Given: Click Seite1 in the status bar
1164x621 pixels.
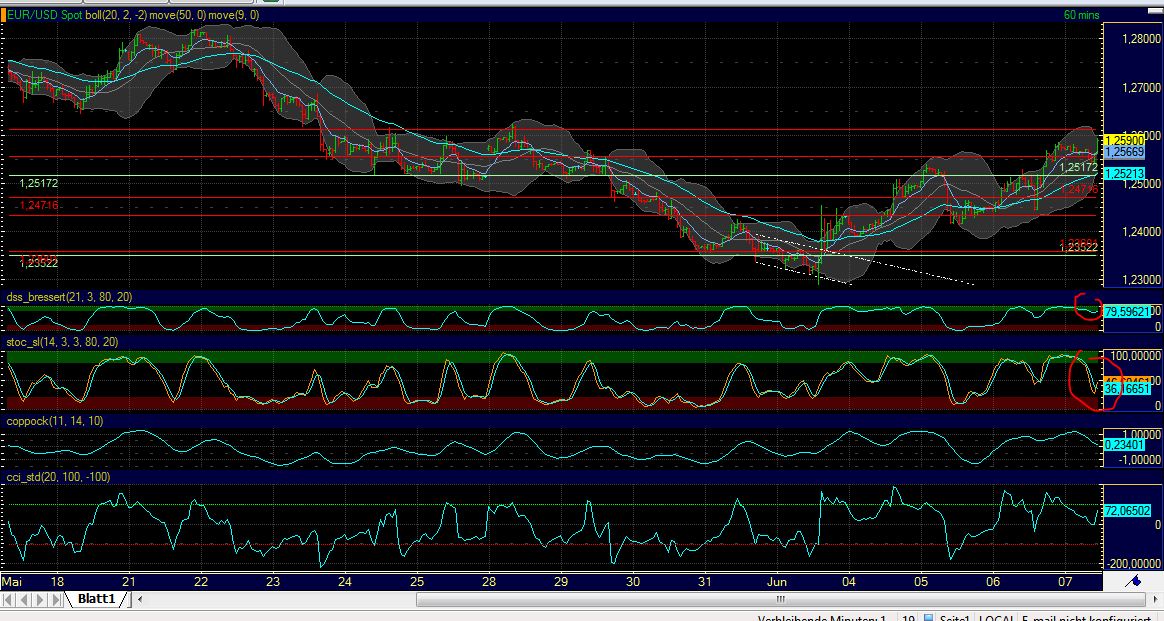Looking at the screenshot, I should click(x=952, y=617).
